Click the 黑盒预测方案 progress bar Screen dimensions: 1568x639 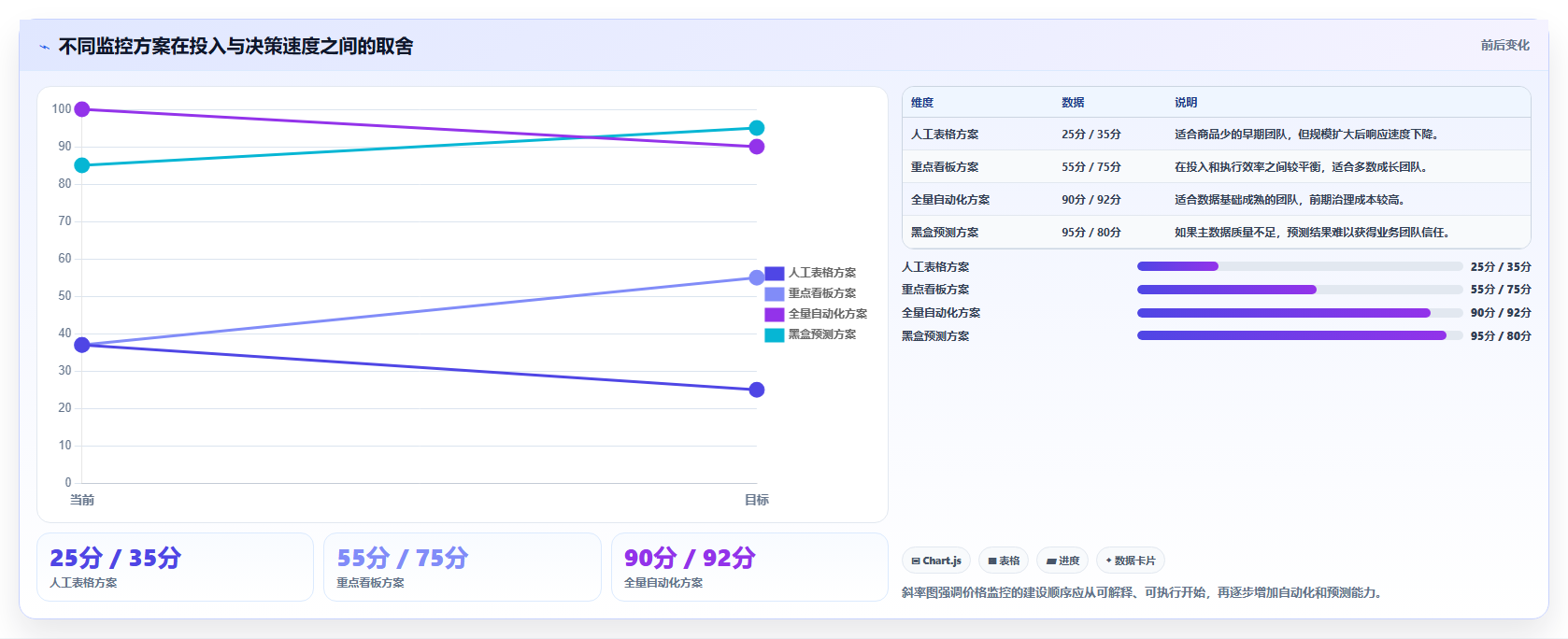click(1300, 335)
